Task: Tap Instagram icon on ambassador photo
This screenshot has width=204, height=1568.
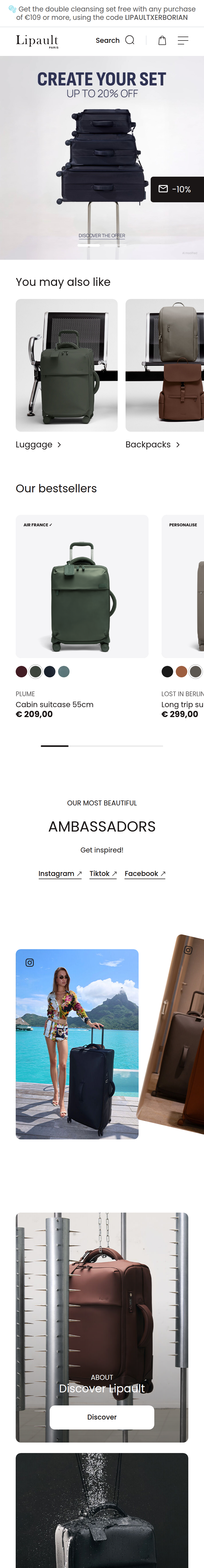Action: [x=30, y=962]
